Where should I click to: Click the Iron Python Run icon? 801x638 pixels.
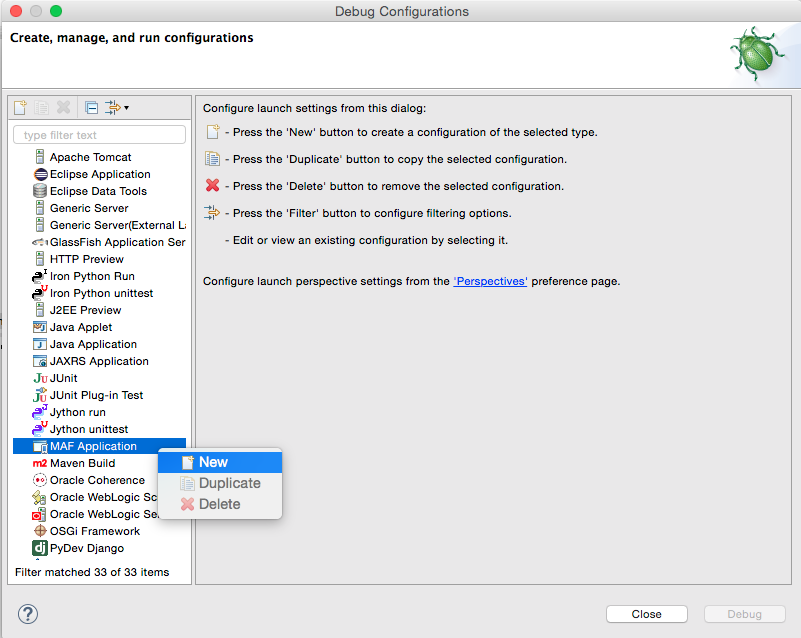pyautogui.click(x=39, y=276)
